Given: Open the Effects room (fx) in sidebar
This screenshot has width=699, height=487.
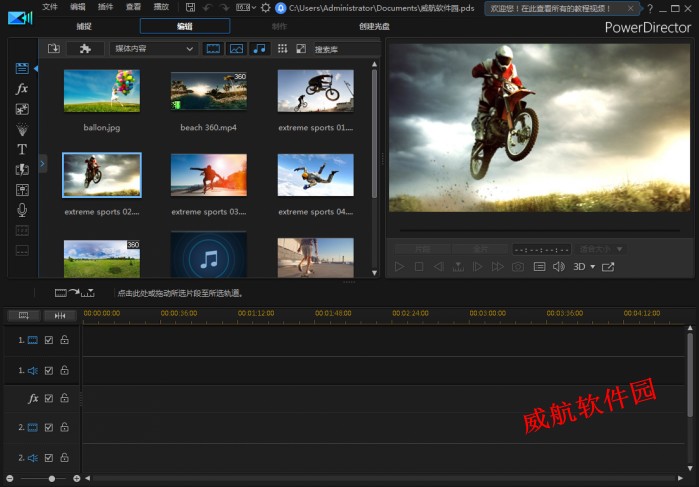Looking at the screenshot, I should pos(22,88).
